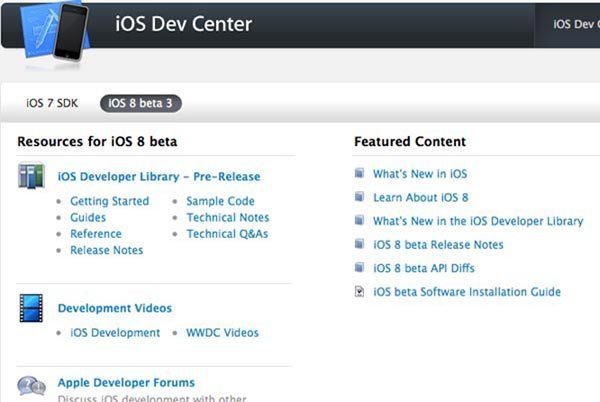Click the Apple Developer Forums speech-bubble icon
Image resolution: width=600 pixels, height=402 pixels.
31,386
